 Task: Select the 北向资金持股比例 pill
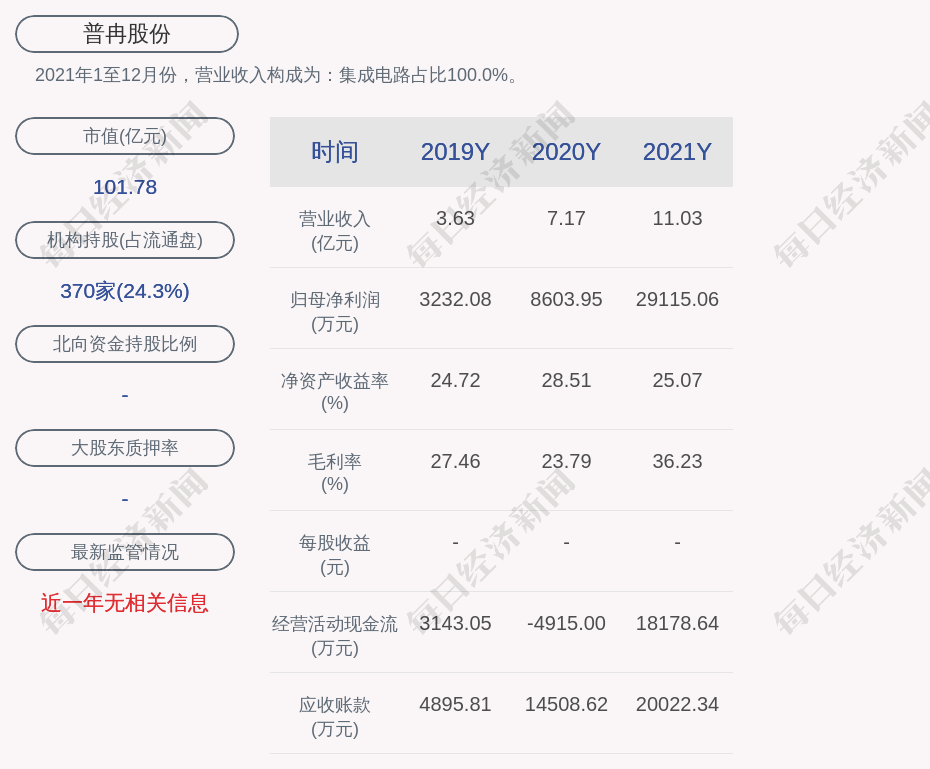[125, 344]
